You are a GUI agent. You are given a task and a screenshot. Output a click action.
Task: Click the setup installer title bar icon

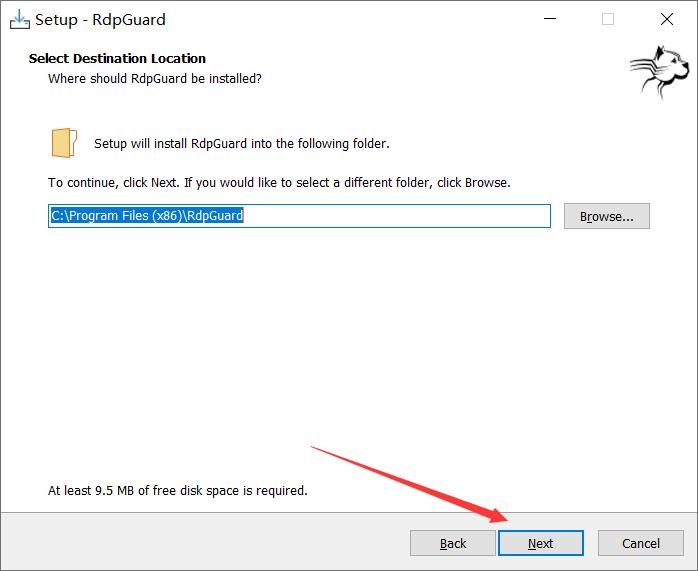pyautogui.click(x=20, y=20)
